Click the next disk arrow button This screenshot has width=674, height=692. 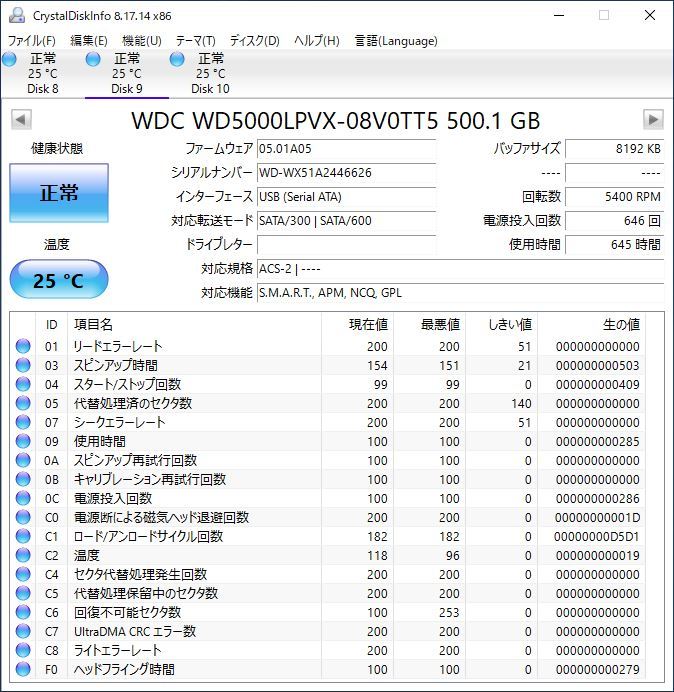click(x=653, y=120)
